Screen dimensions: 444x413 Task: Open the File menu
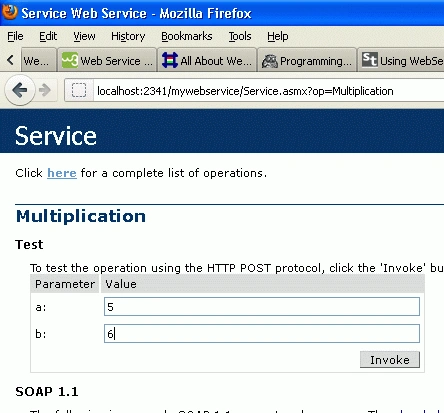point(15,36)
